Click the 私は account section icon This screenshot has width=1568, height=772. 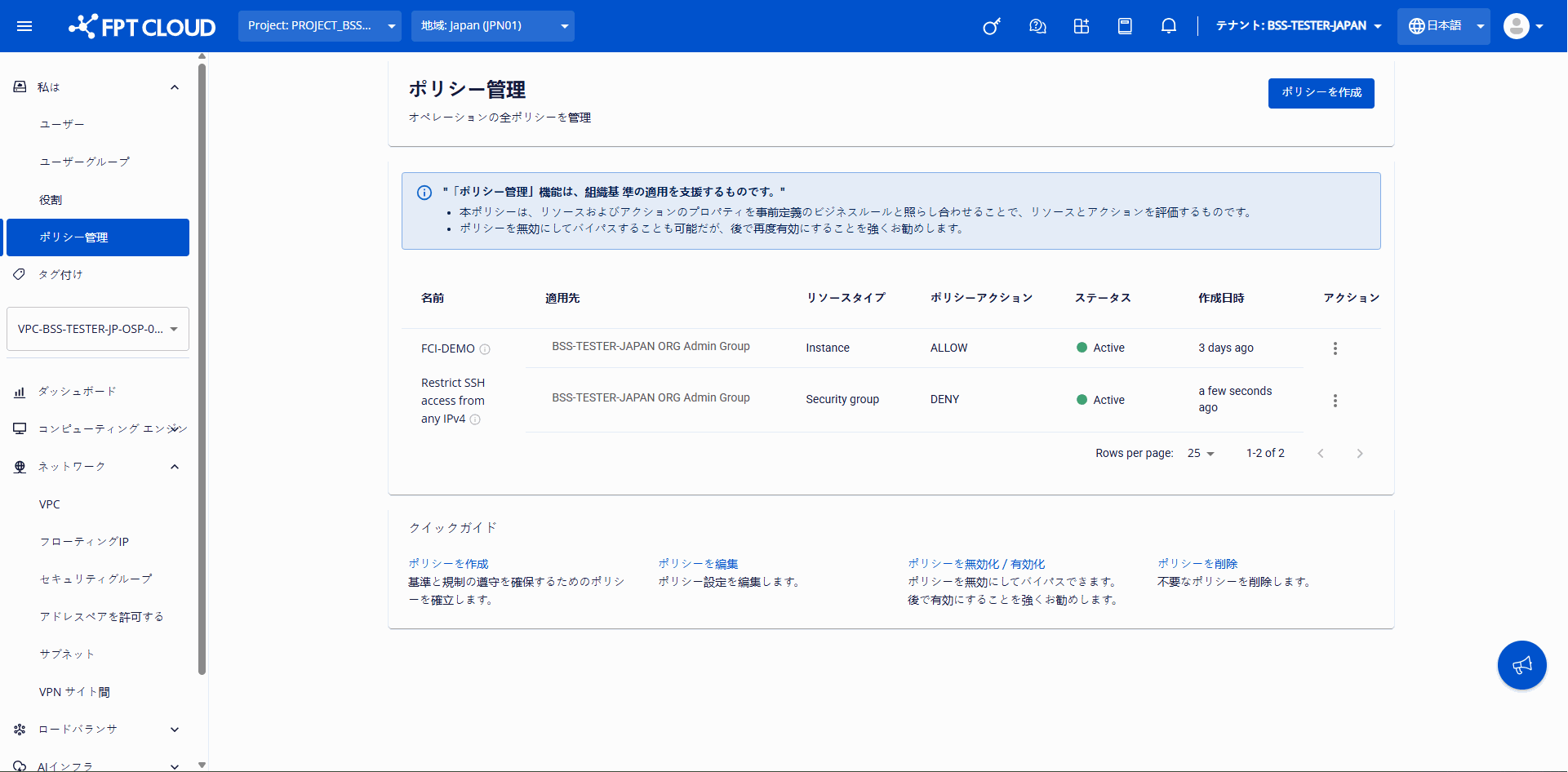pos(20,87)
